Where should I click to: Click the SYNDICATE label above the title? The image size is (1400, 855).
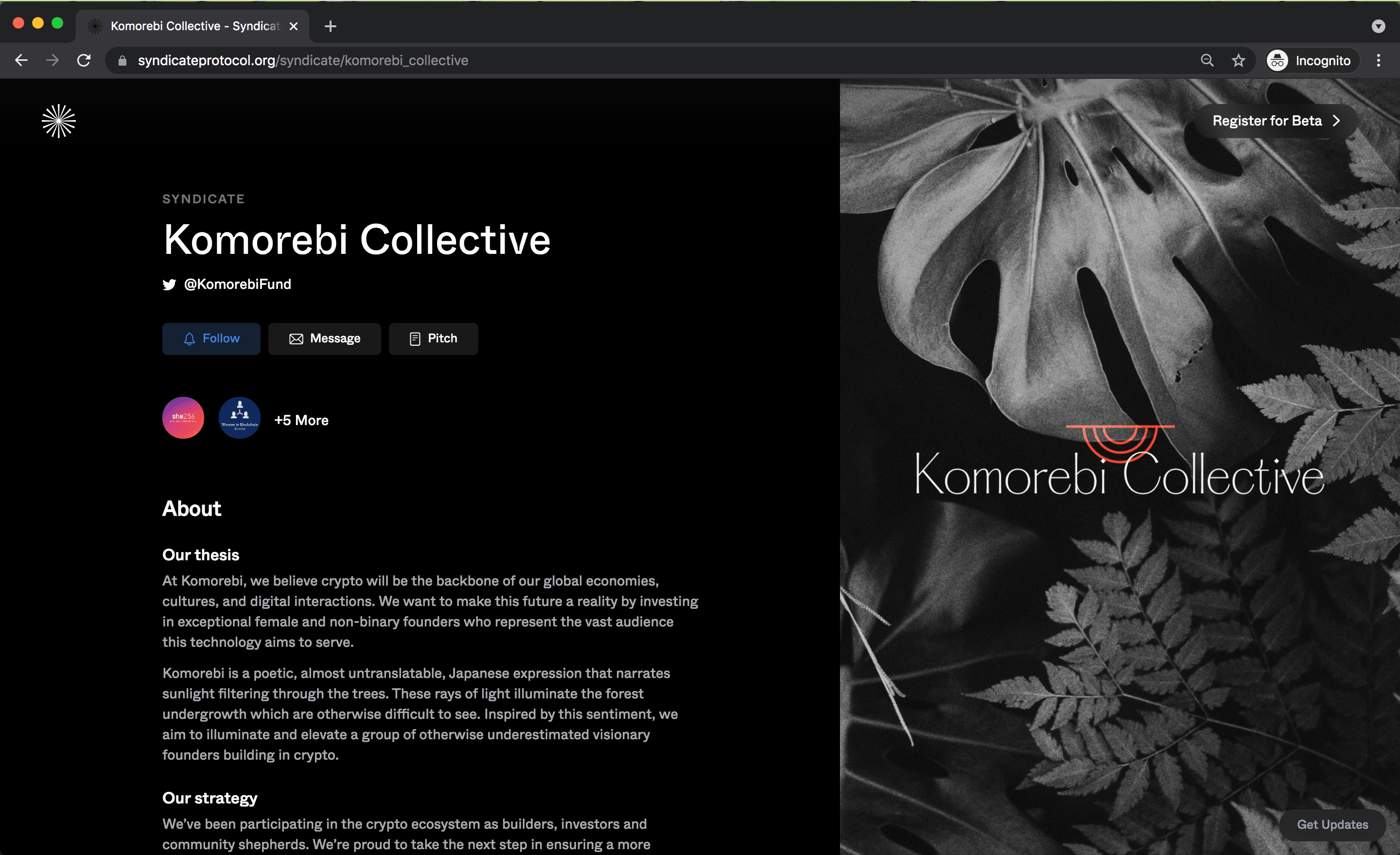point(203,199)
